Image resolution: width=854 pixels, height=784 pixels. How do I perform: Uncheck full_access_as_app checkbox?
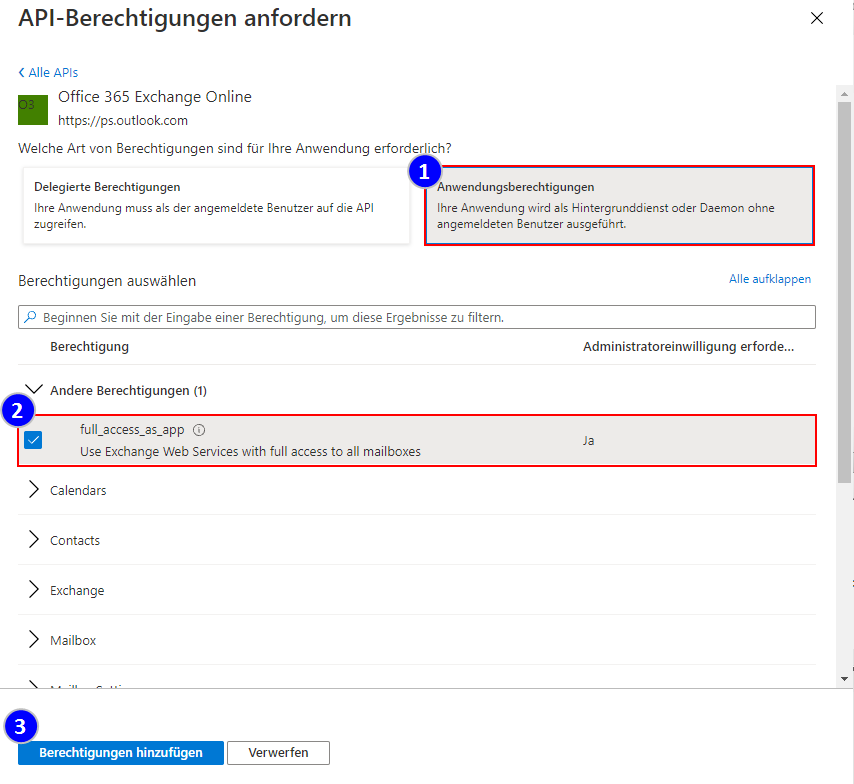[33, 440]
